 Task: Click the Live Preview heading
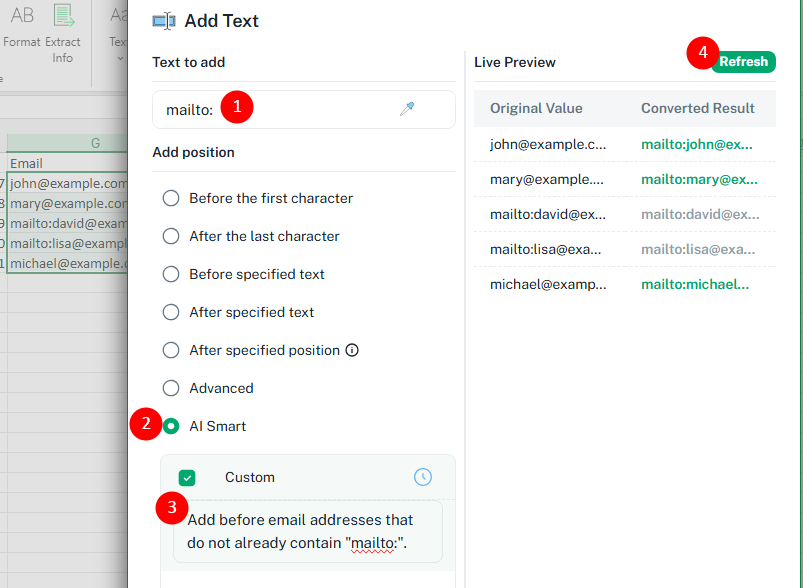point(515,62)
